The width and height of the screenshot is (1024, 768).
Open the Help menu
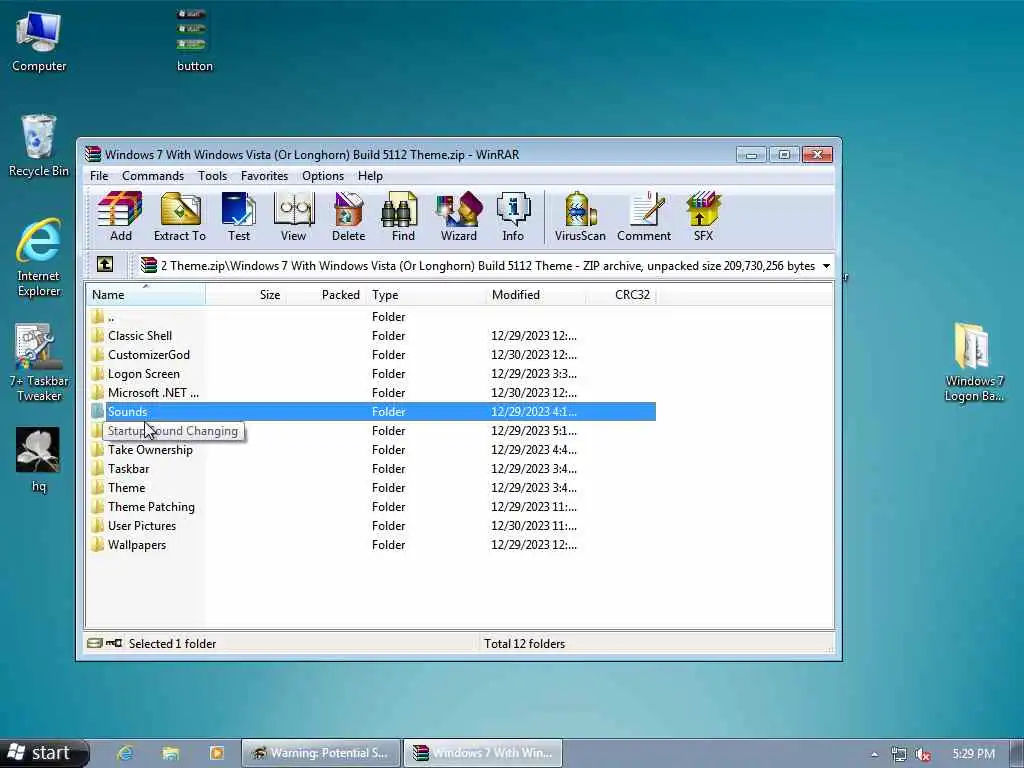pos(370,176)
